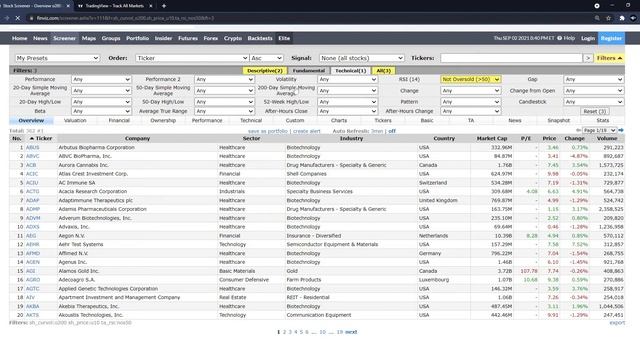Open the 52-Week High/Low dropdown
The width and height of the screenshot is (640, 360).
click(347, 102)
